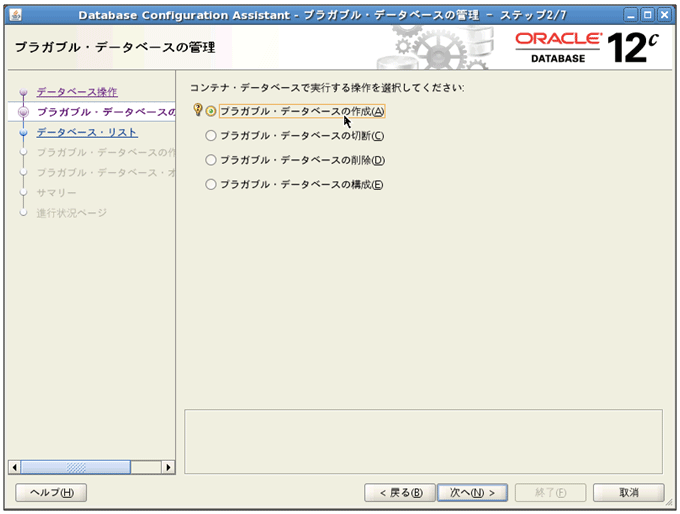Screen dimensions: 680x514
Task: Select プラガブル・データベースの構成(E) radio button
Action: [x=211, y=184]
